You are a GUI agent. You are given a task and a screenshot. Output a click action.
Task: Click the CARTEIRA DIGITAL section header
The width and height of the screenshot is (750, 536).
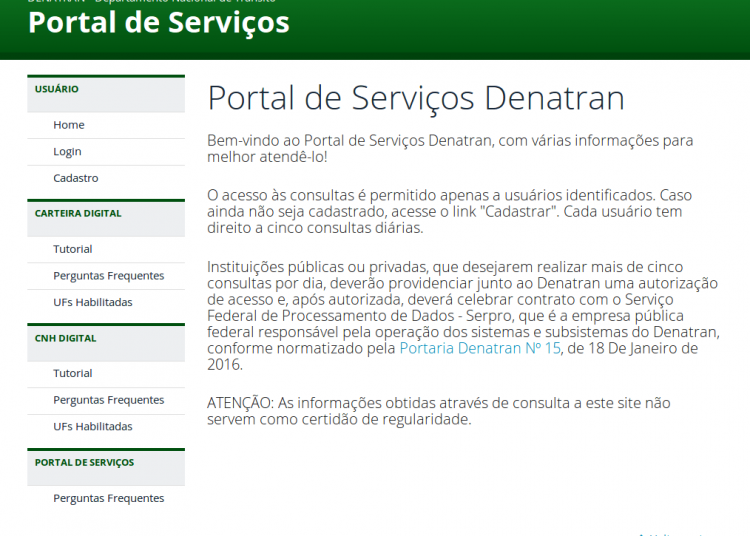coord(106,218)
